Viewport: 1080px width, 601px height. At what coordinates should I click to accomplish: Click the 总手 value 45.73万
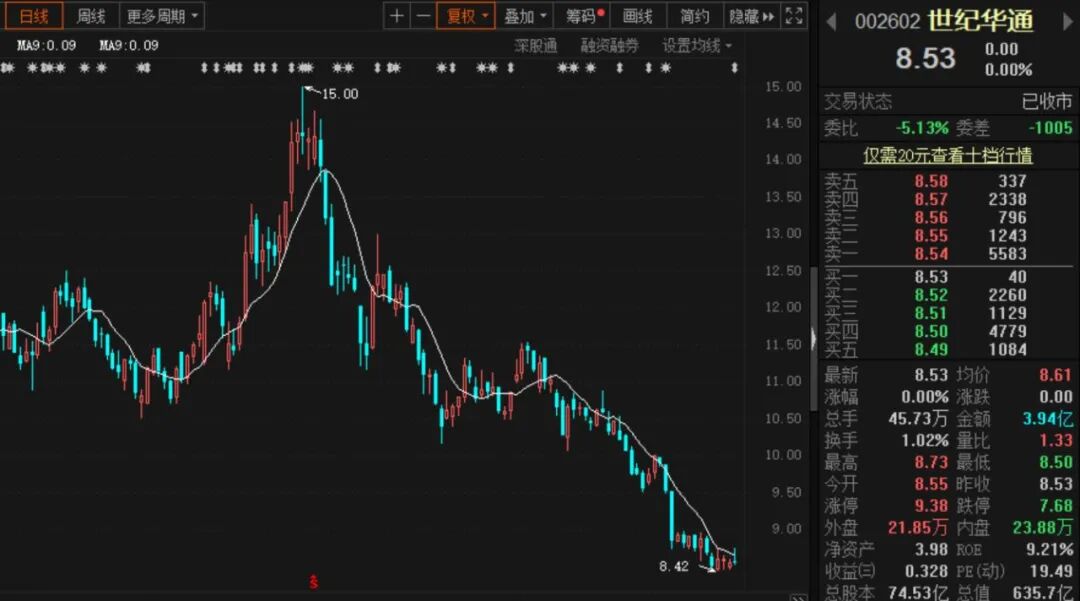pos(918,419)
